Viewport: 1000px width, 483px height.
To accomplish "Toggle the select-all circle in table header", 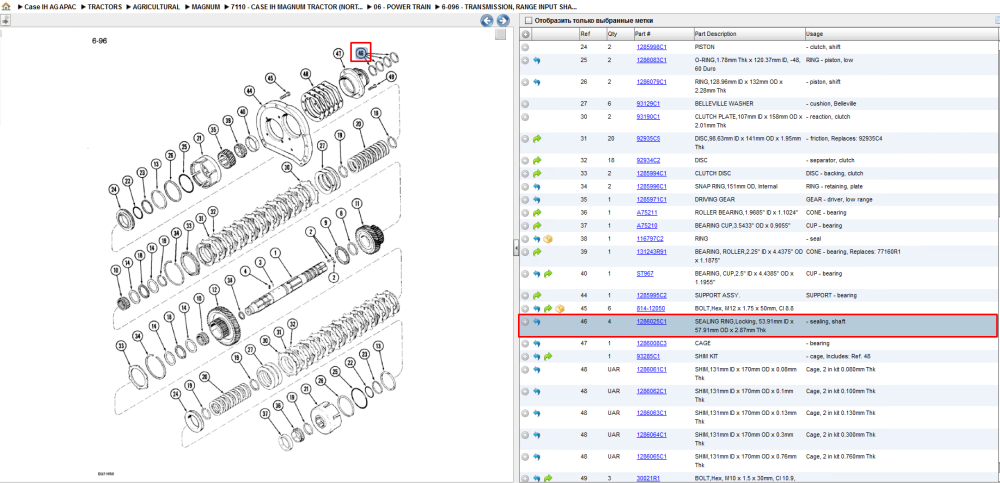I will pos(526,34).
